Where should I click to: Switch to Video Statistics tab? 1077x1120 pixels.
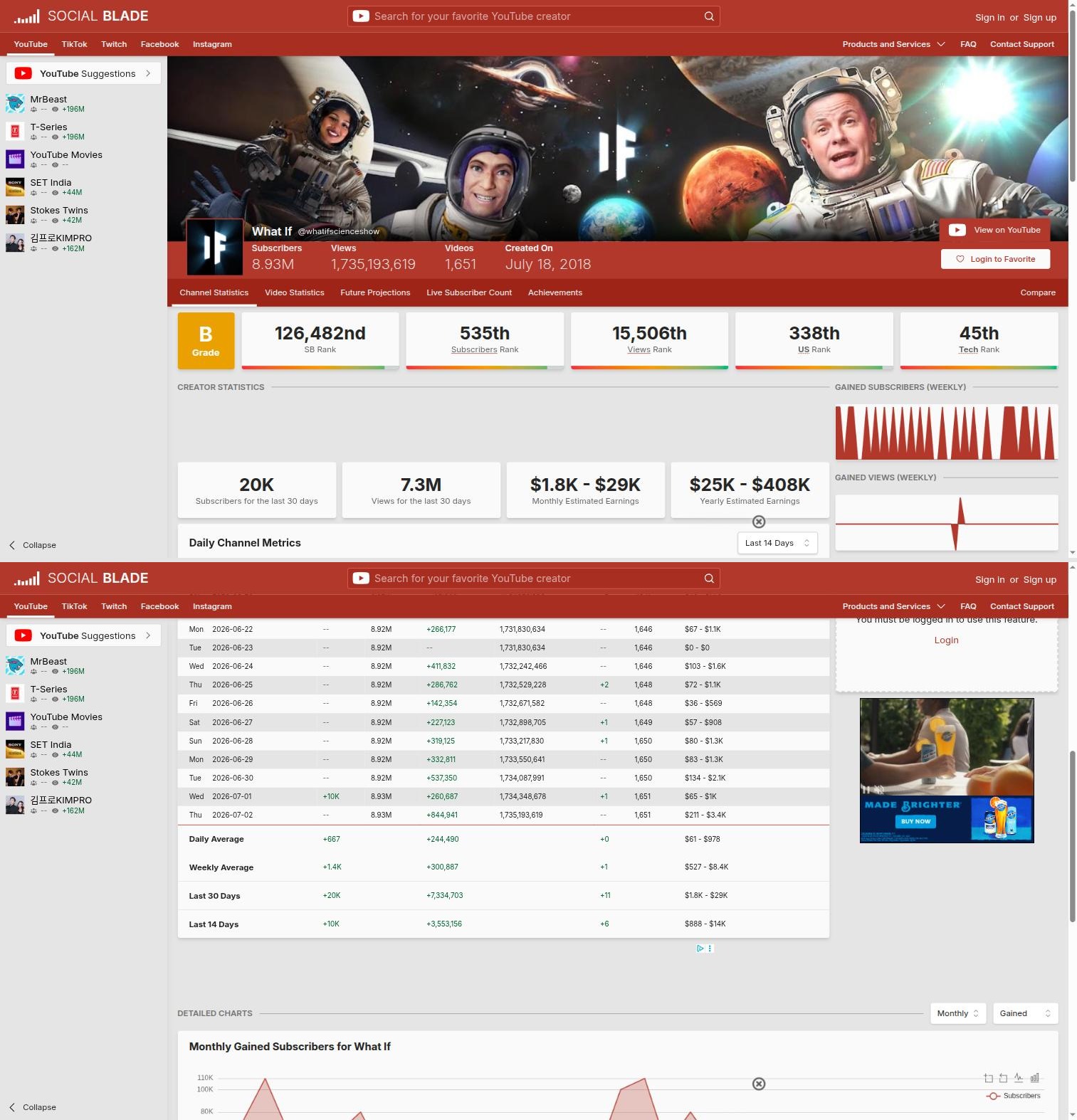[x=295, y=292]
